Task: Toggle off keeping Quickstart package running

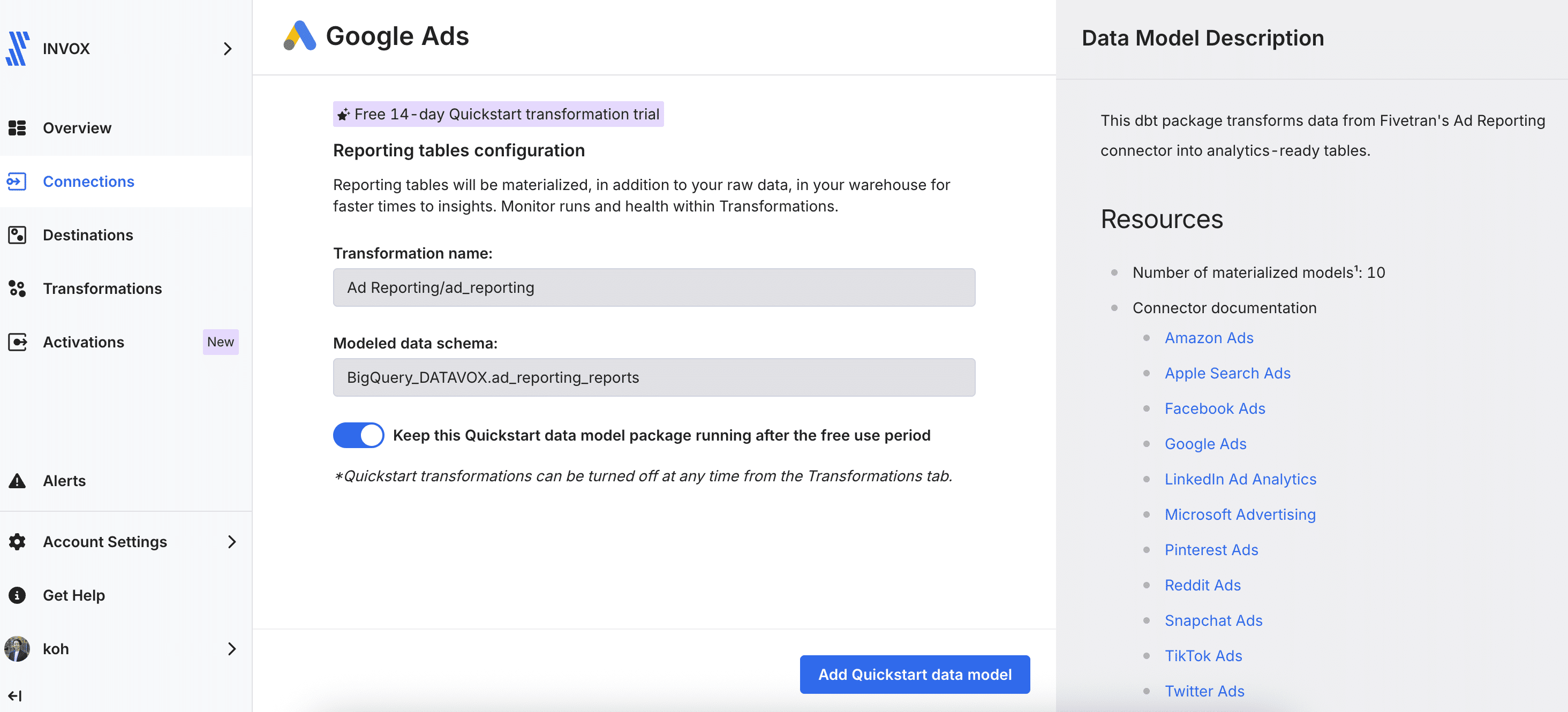Action: tap(358, 435)
